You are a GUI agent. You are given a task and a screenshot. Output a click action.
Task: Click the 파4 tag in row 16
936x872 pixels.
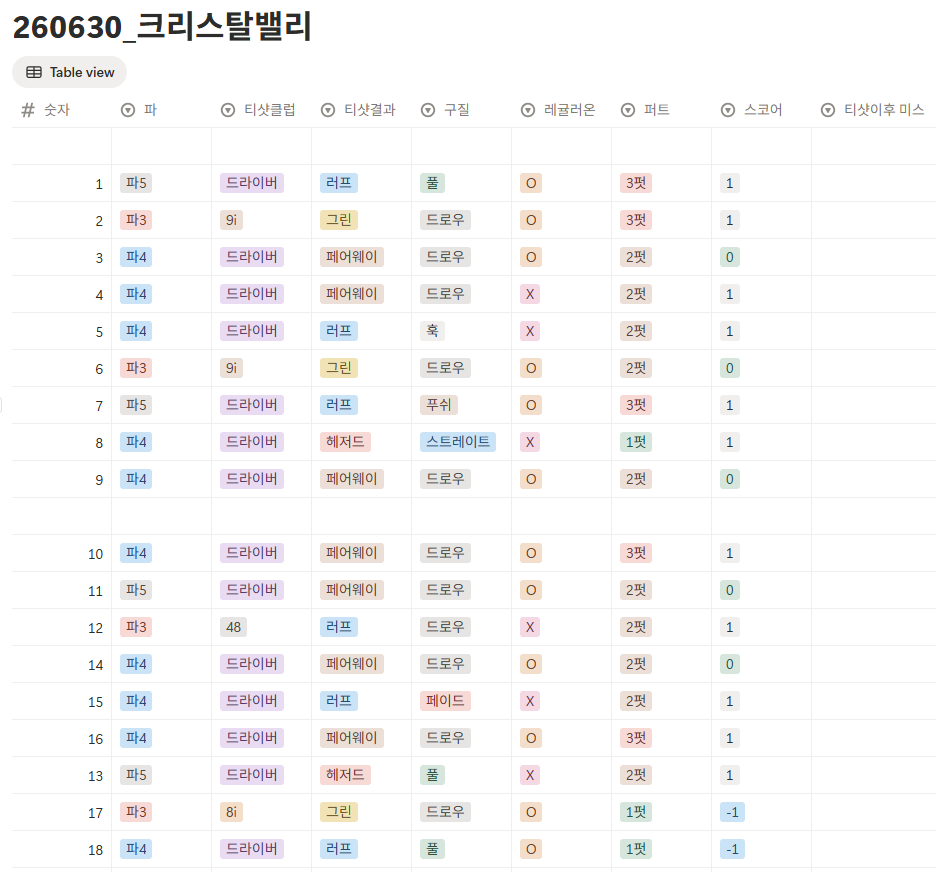136,738
